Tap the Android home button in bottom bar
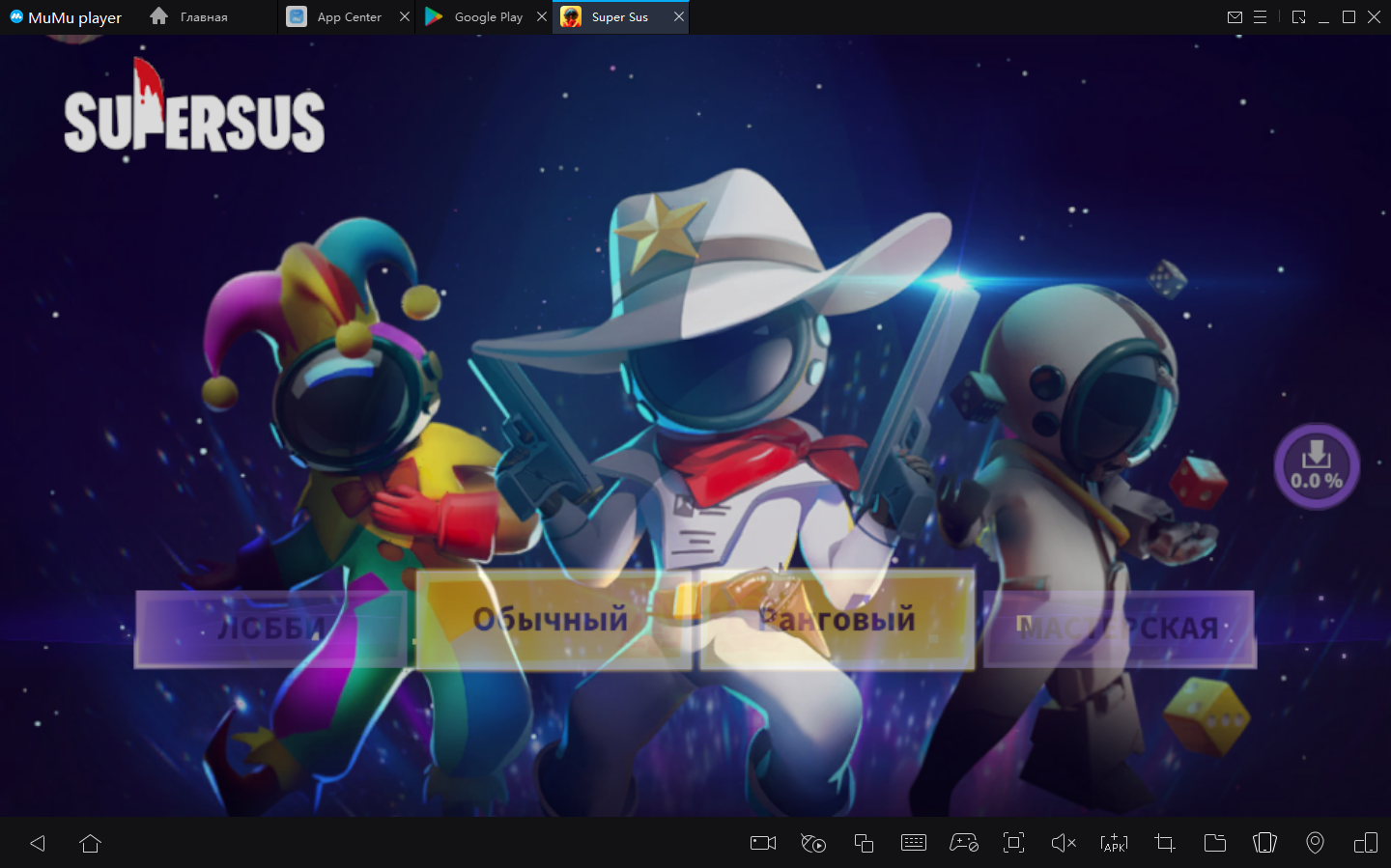This screenshot has width=1391, height=868. [91, 843]
